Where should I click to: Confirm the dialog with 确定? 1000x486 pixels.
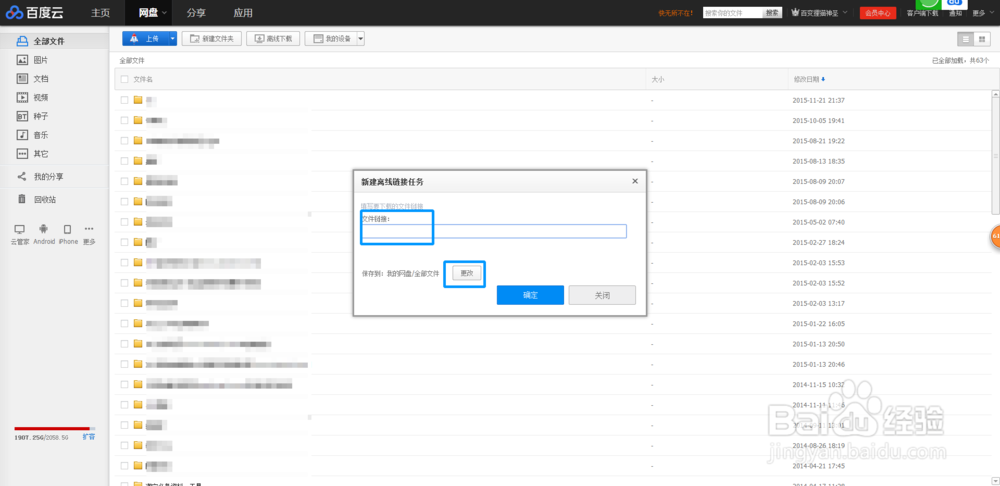[x=530, y=295]
